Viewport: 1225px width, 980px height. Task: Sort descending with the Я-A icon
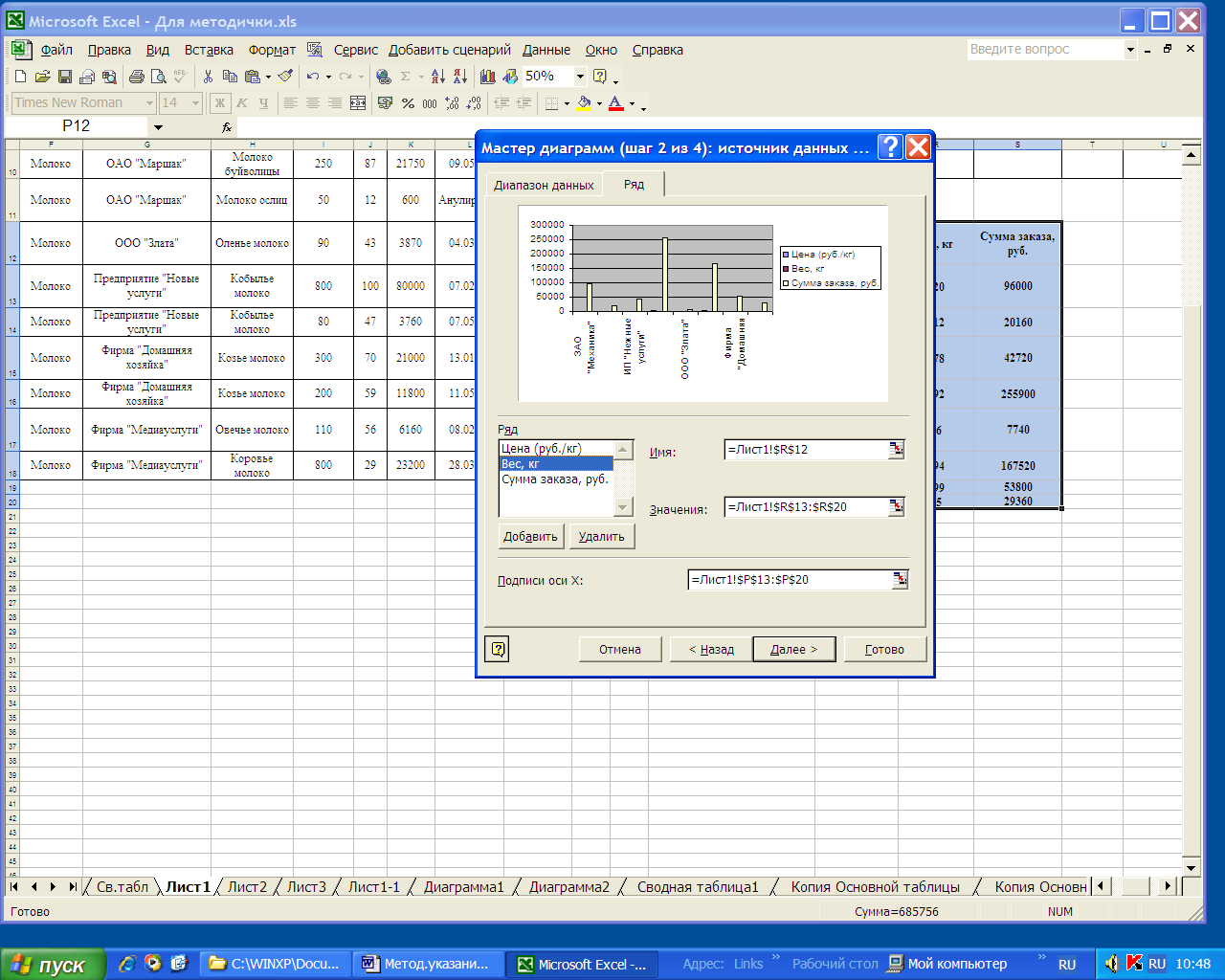point(460,77)
